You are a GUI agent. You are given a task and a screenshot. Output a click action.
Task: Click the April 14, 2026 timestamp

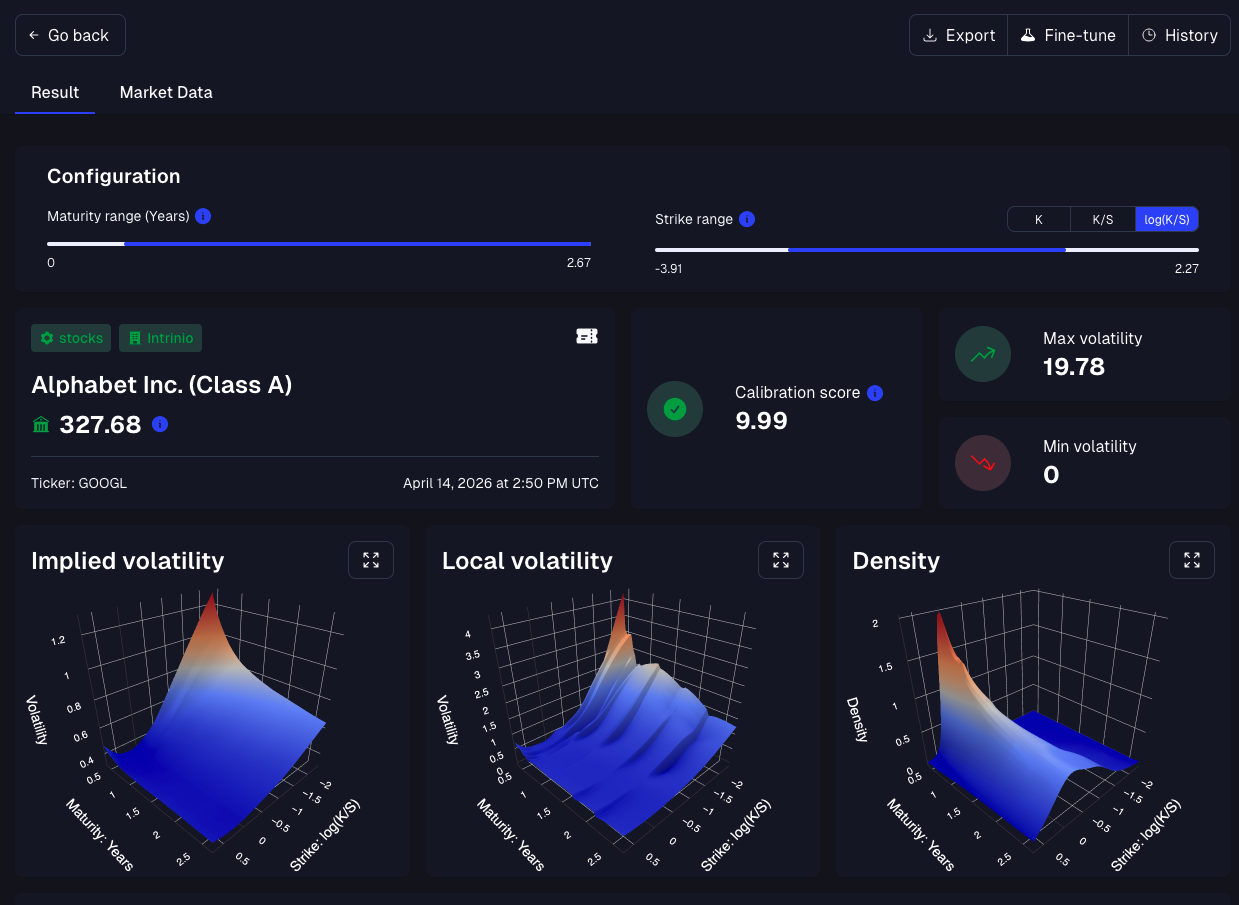(501, 483)
